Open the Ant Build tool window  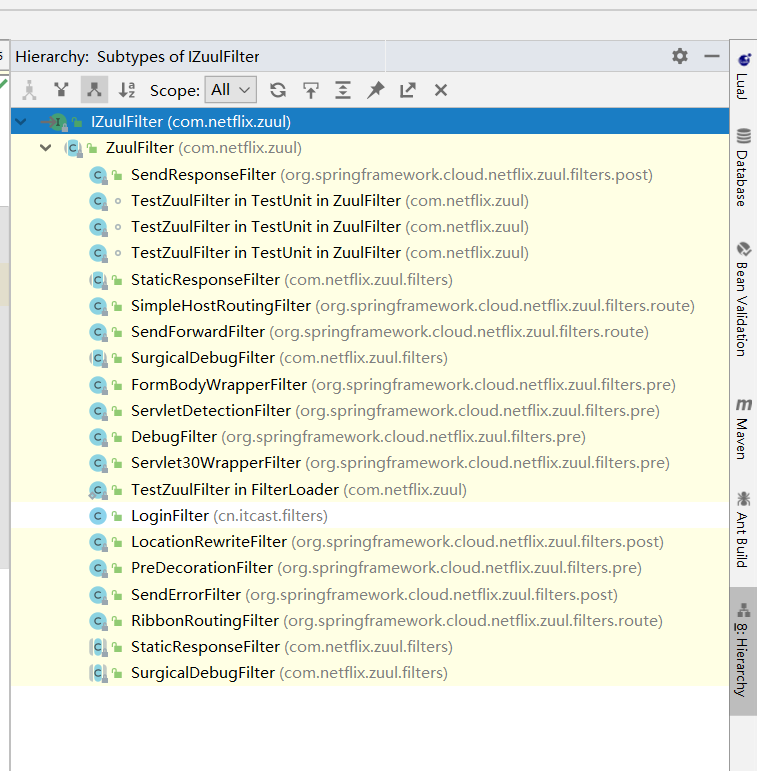743,529
